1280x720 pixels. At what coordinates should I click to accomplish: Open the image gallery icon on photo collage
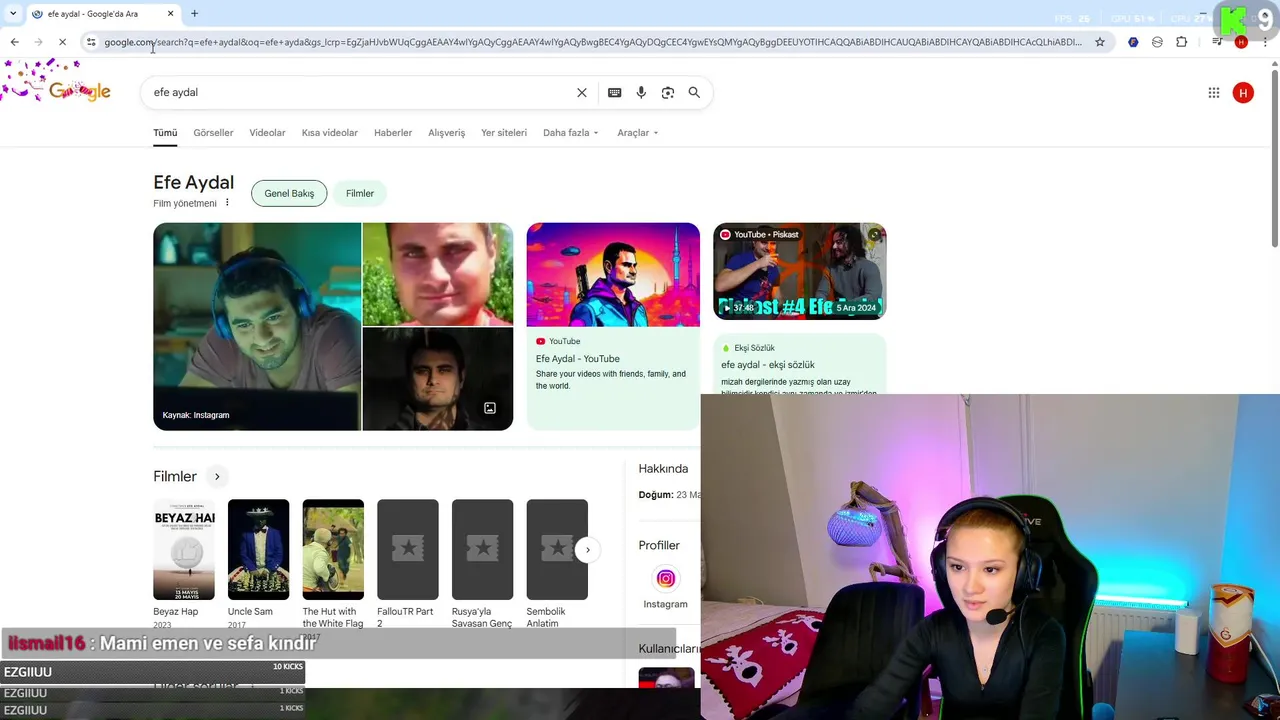pos(490,408)
